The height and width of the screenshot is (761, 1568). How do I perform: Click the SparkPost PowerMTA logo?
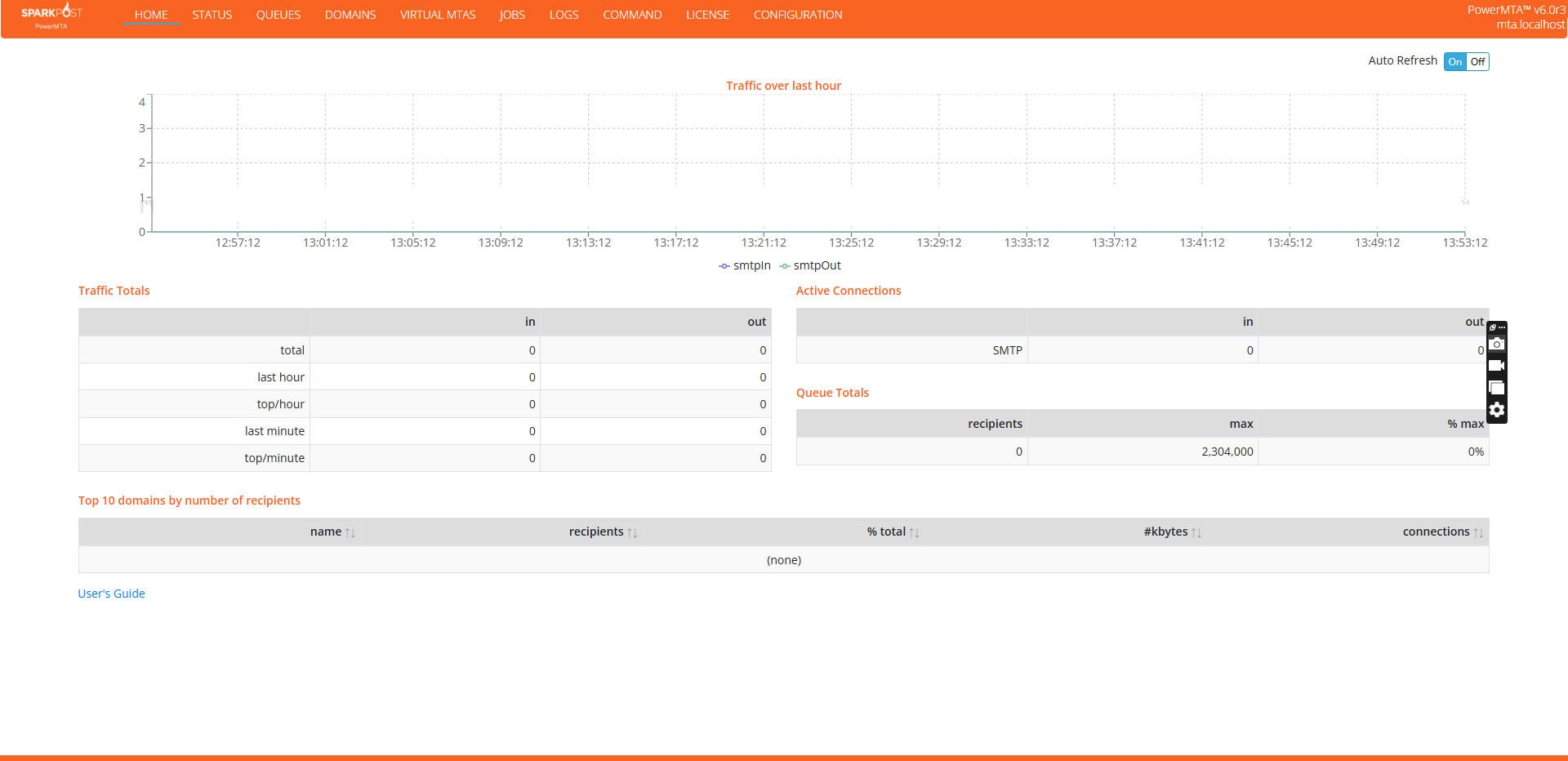point(49,16)
